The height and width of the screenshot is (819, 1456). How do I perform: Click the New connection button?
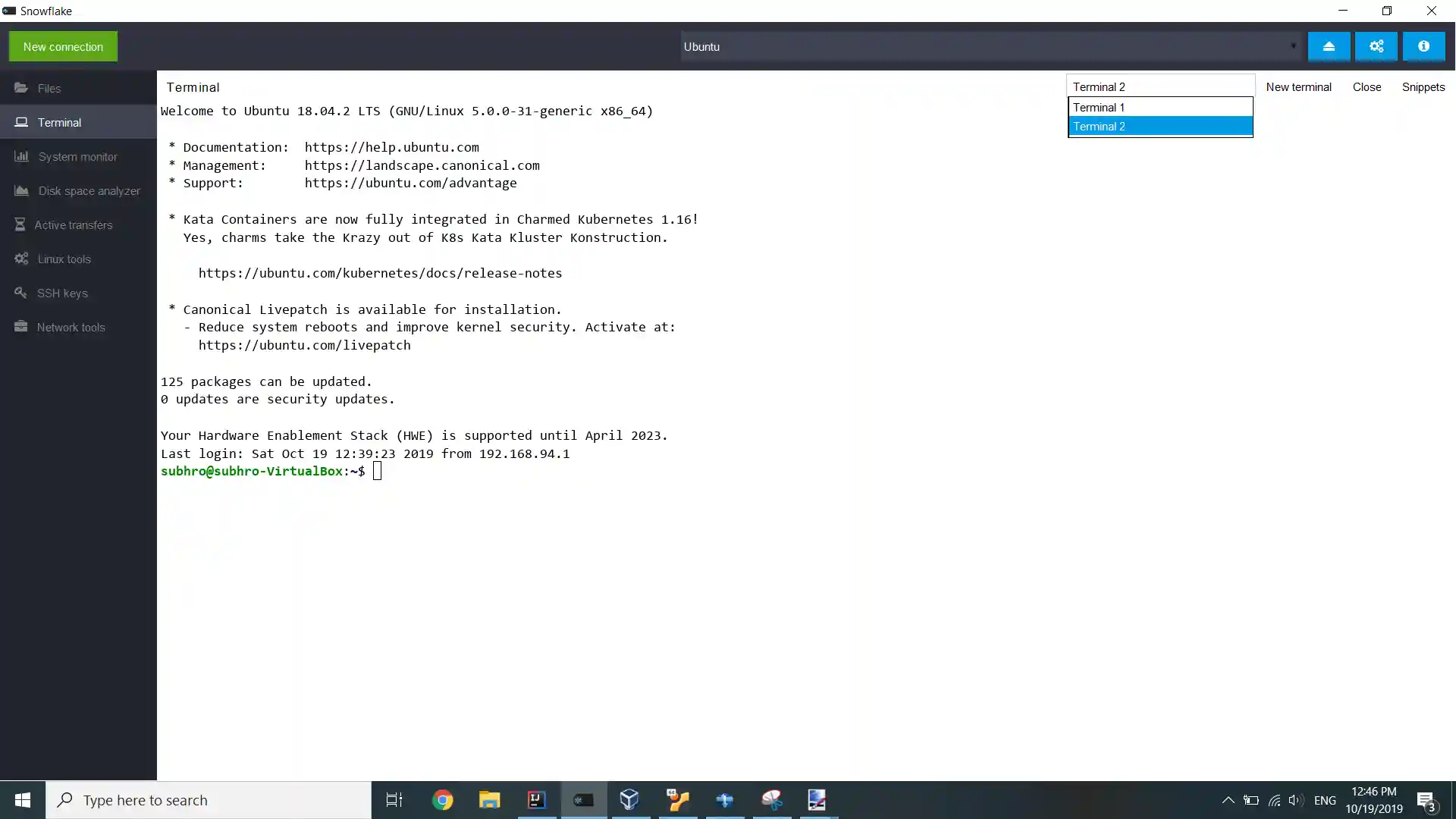63,46
